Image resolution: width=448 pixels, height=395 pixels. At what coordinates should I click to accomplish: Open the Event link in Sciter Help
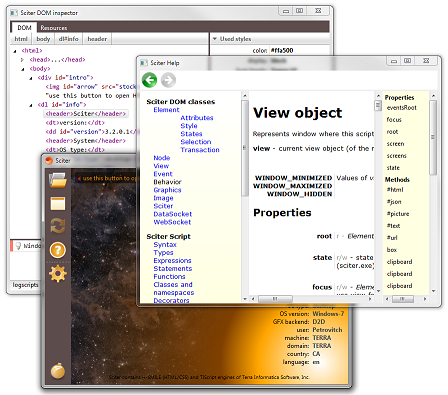[163, 174]
